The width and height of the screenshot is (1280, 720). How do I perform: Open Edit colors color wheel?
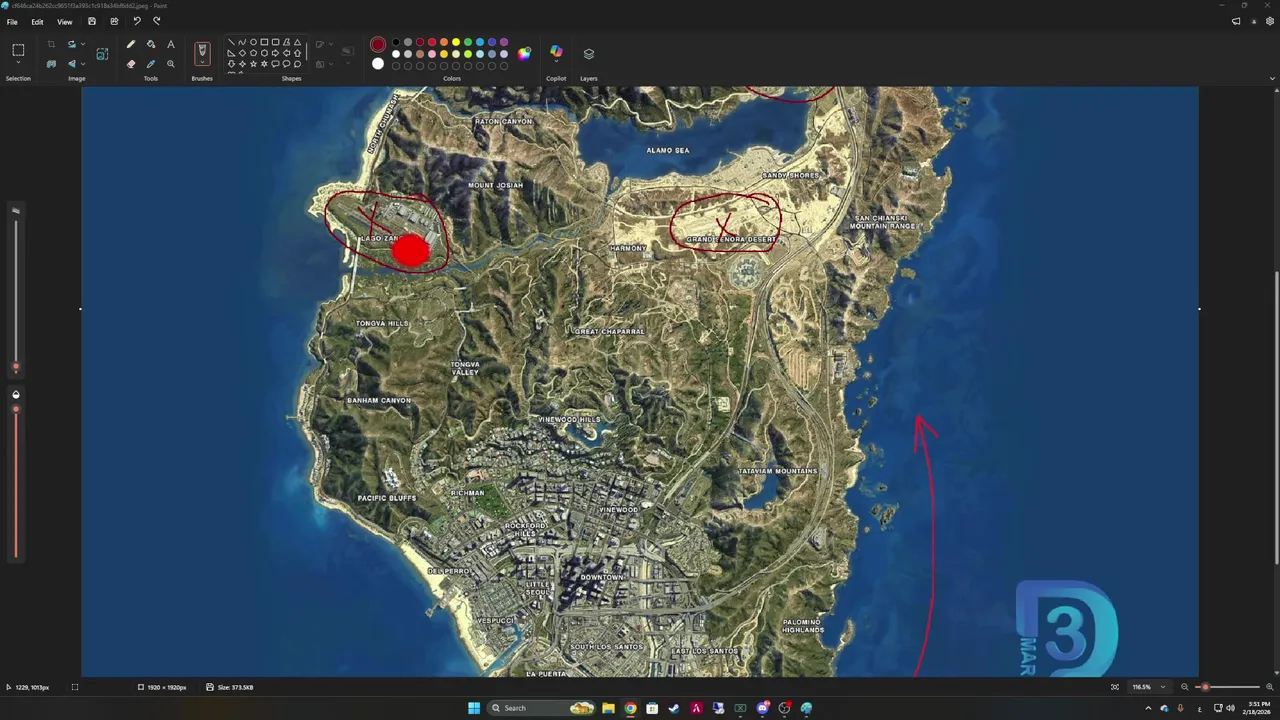(524, 53)
